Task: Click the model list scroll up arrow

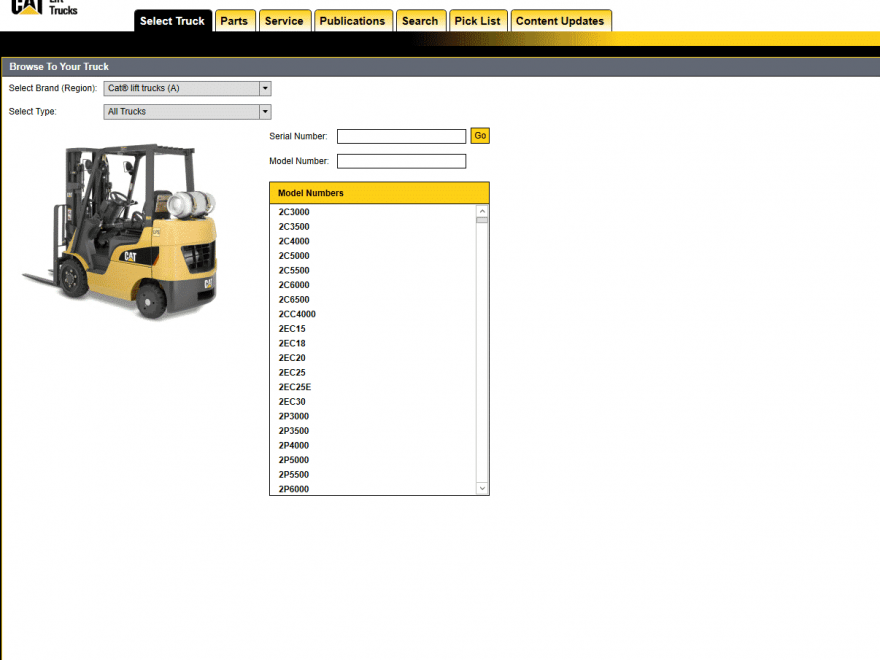Action: coord(482,211)
